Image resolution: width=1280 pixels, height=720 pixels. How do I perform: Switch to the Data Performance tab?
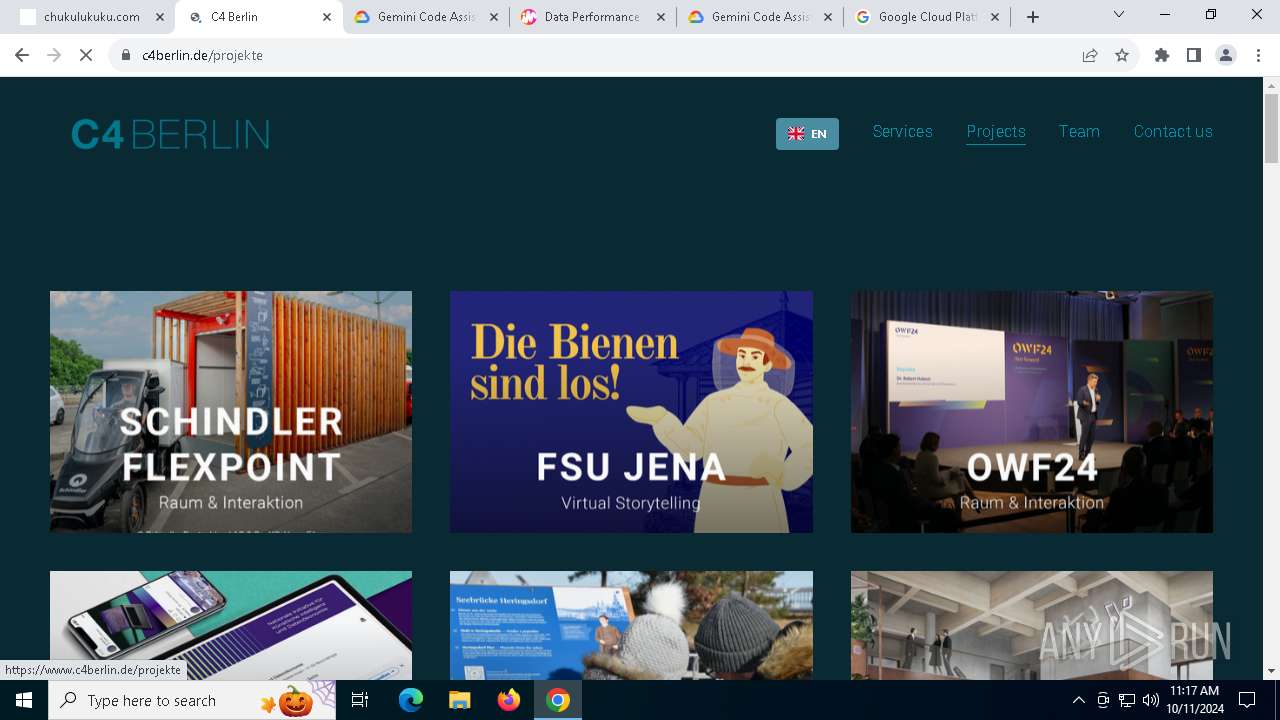(592, 17)
